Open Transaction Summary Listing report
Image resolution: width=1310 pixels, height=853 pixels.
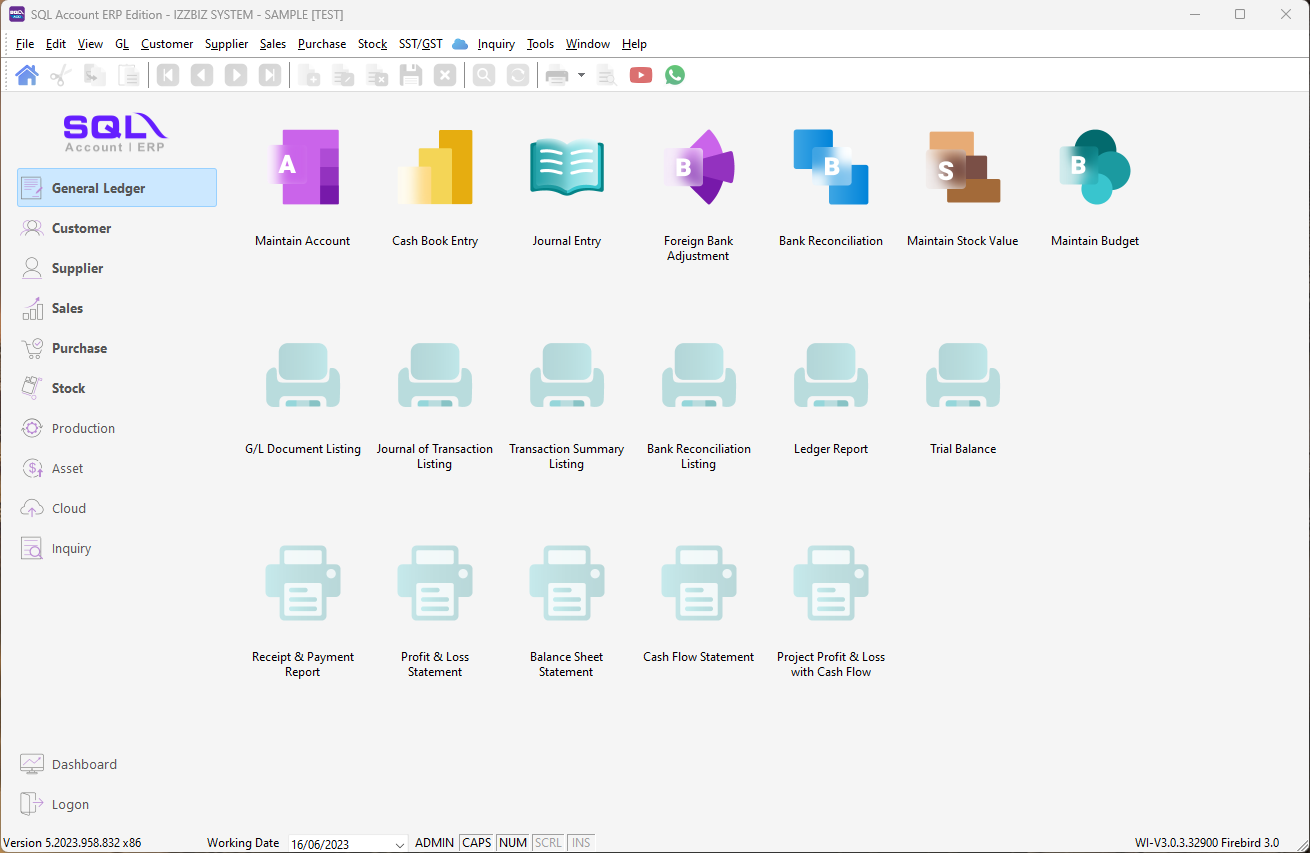tap(567, 405)
